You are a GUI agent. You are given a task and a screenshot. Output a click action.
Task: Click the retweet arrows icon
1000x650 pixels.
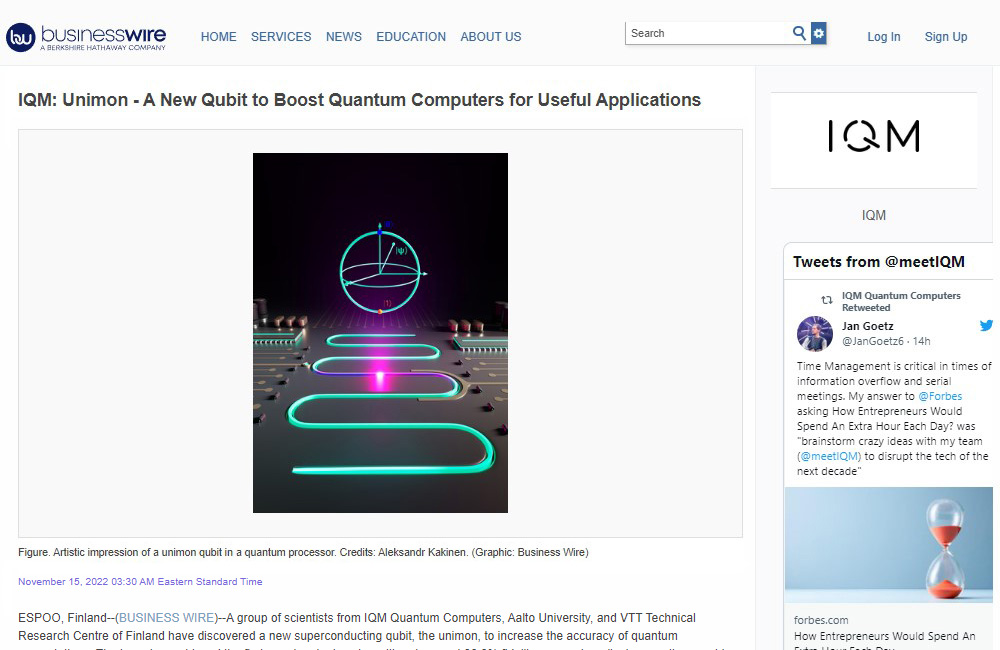(827, 300)
